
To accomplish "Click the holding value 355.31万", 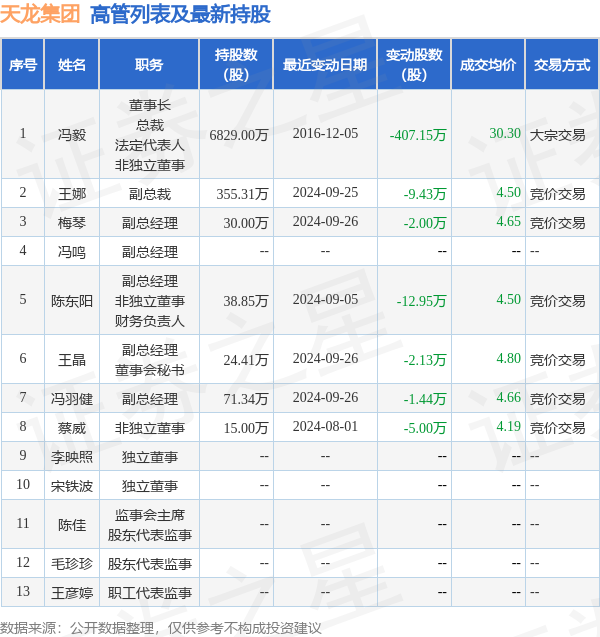I will [242, 193].
